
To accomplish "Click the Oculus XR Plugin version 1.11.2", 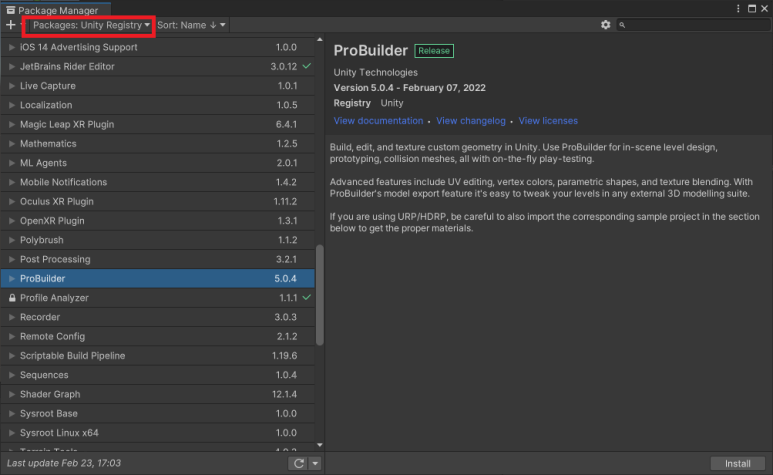I will coord(285,202).
